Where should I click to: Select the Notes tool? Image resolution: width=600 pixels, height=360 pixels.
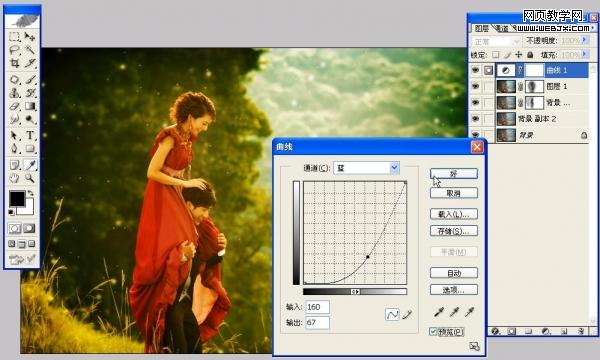tap(14, 165)
